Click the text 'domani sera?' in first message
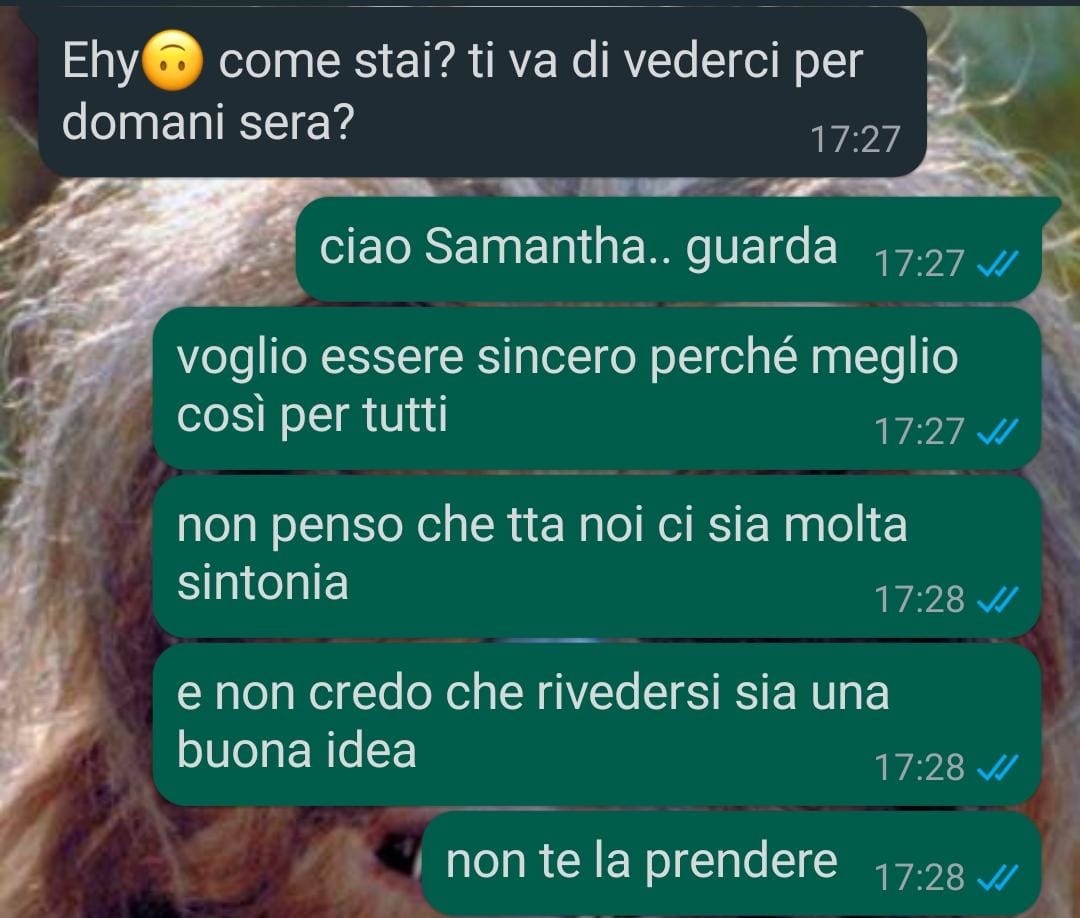 pyautogui.click(x=208, y=123)
